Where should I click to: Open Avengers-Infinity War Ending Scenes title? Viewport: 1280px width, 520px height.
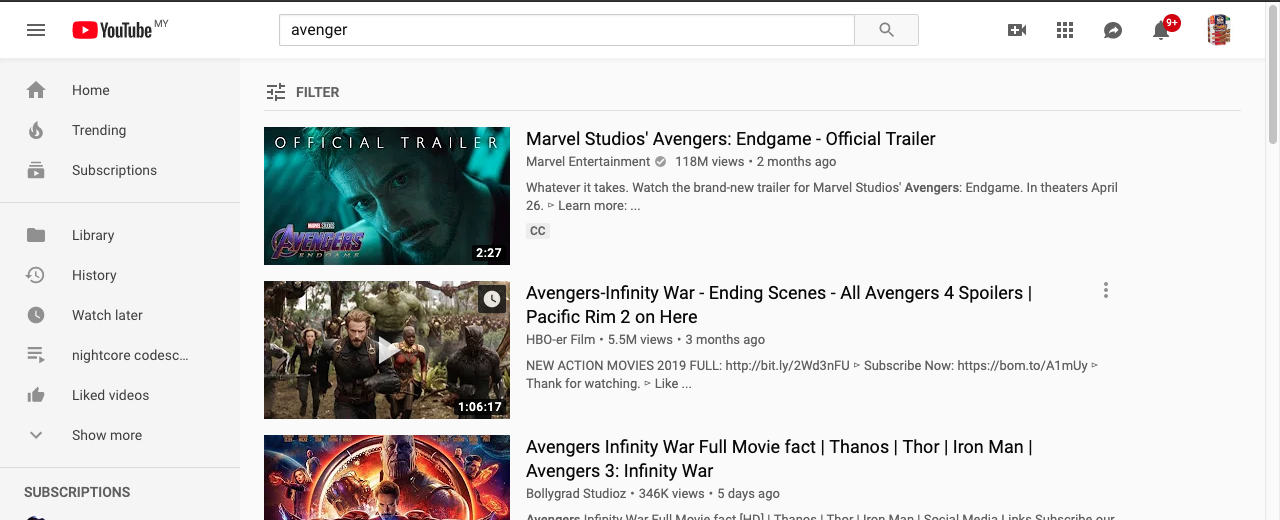point(779,304)
